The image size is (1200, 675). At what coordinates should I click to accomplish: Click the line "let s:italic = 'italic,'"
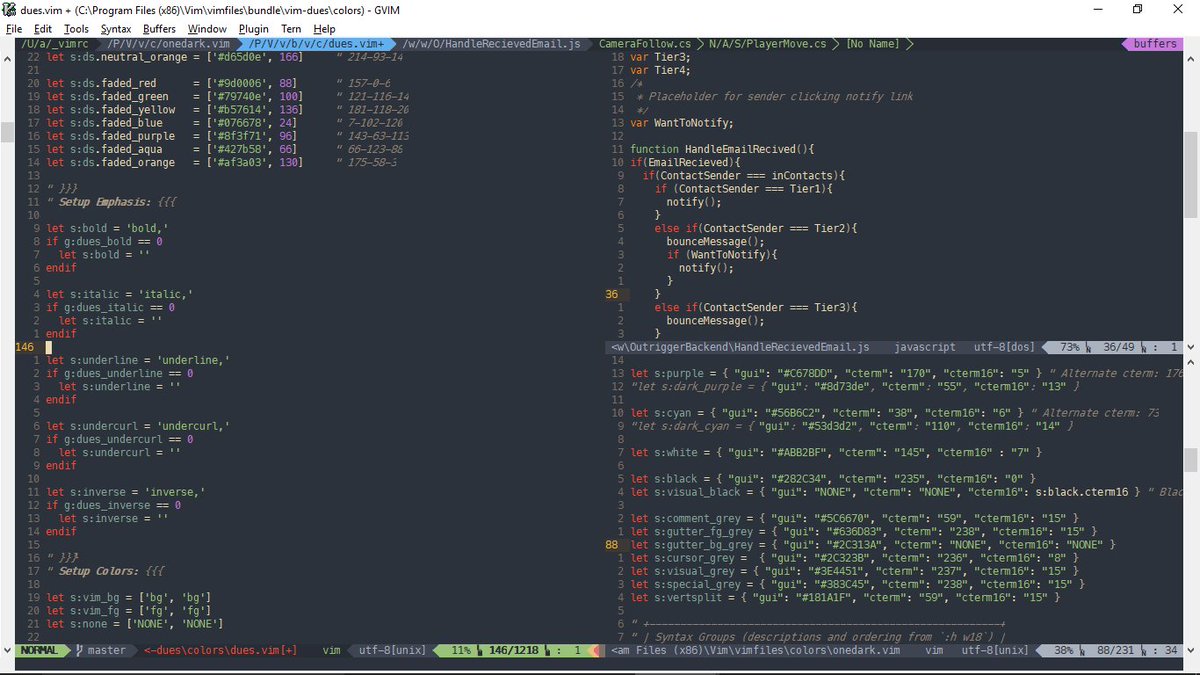(x=119, y=294)
